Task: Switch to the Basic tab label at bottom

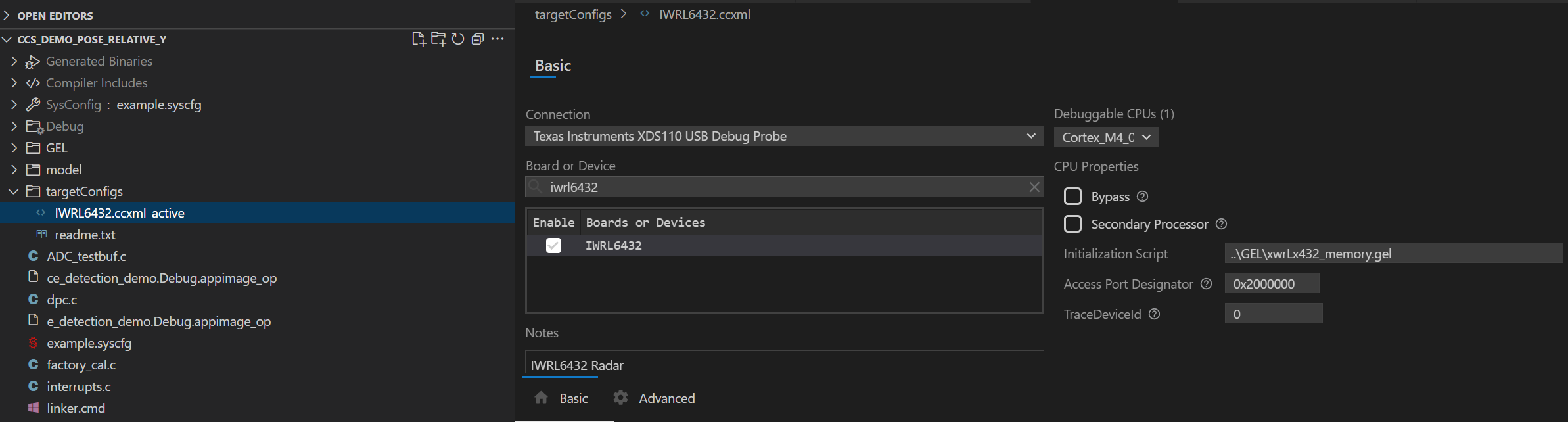Action: [x=574, y=398]
